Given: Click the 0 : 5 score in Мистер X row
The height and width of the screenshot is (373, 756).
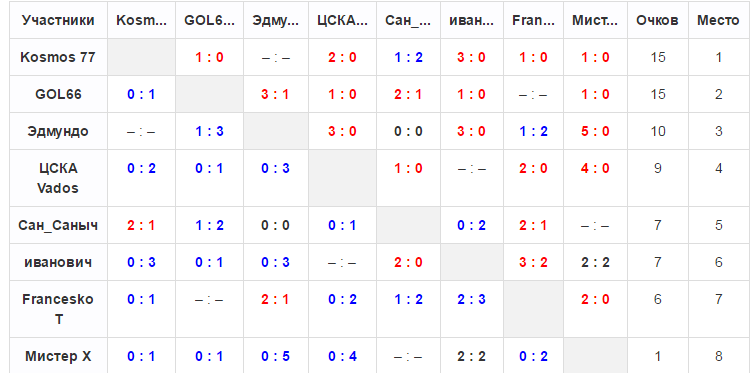Looking at the screenshot, I should pyautogui.click(x=276, y=357).
